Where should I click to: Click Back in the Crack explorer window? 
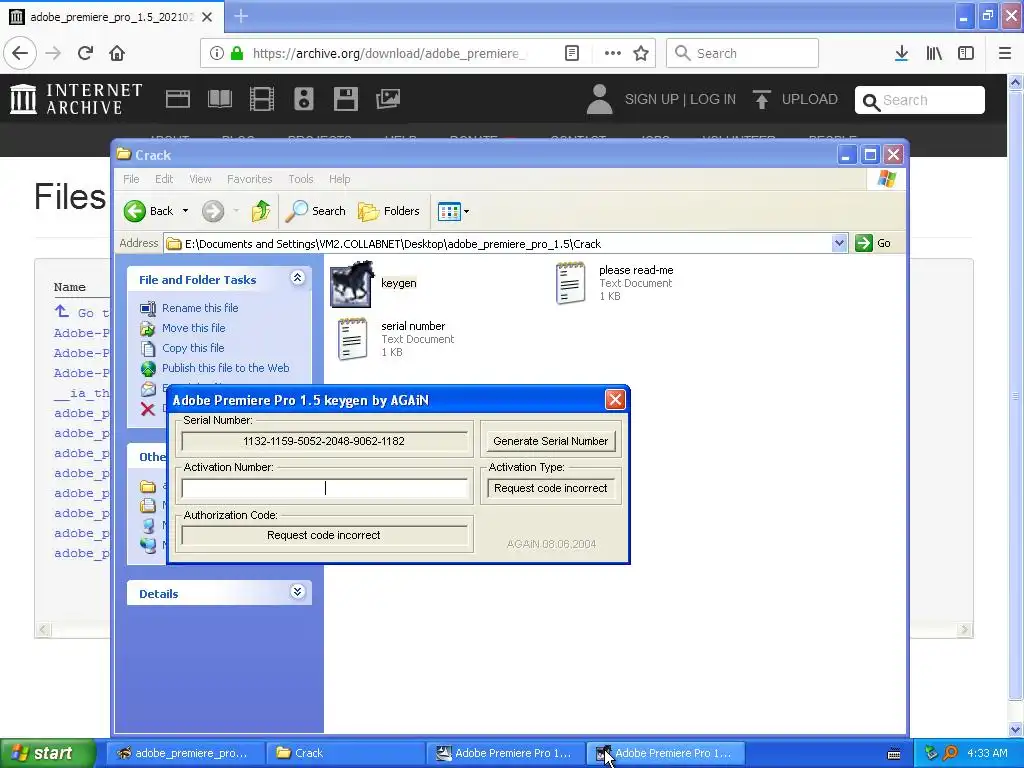click(x=149, y=211)
